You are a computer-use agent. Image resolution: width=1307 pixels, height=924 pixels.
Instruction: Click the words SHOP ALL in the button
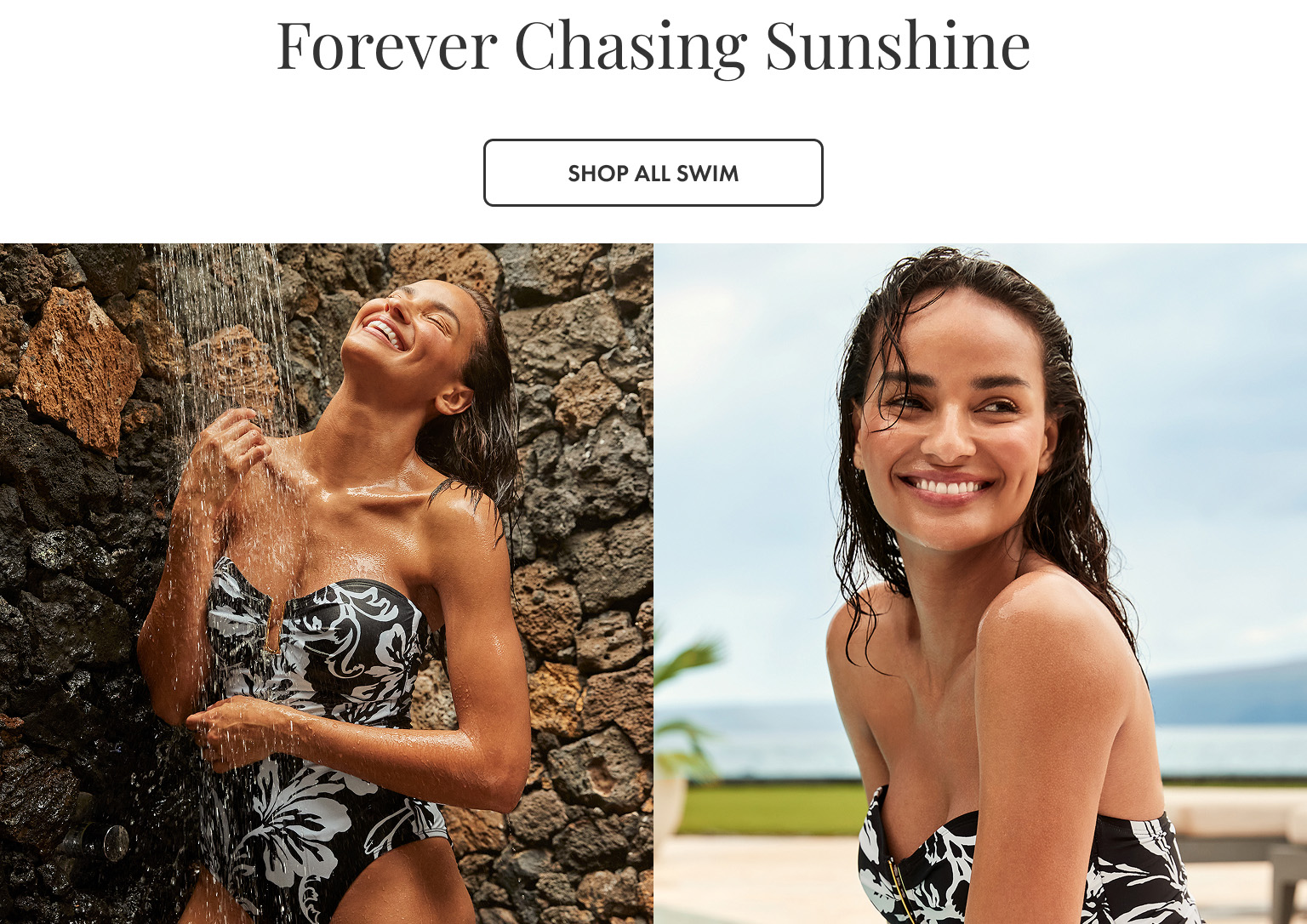[619, 174]
